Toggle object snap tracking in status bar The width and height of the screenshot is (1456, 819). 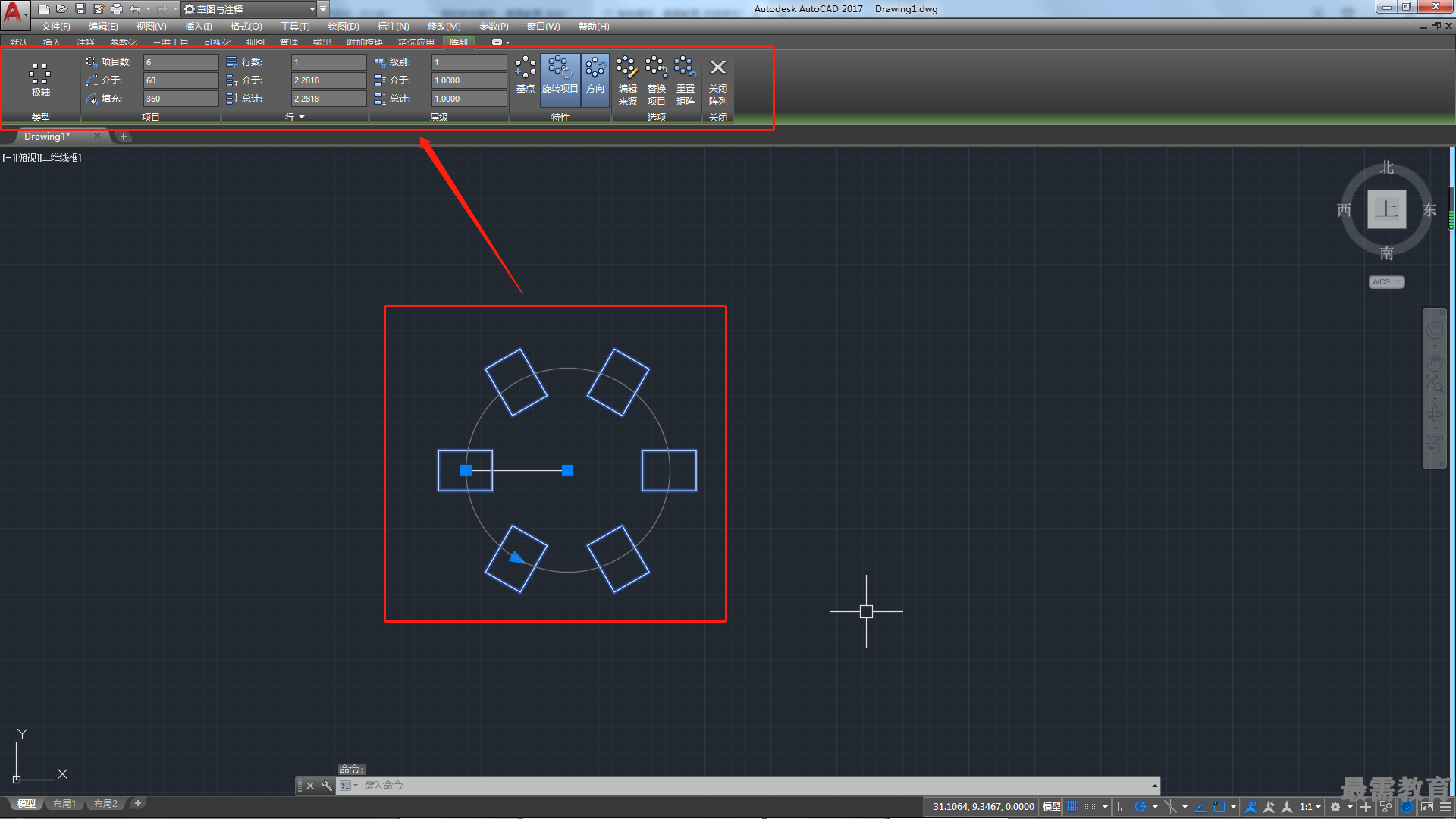click(x=1200, y=807)
